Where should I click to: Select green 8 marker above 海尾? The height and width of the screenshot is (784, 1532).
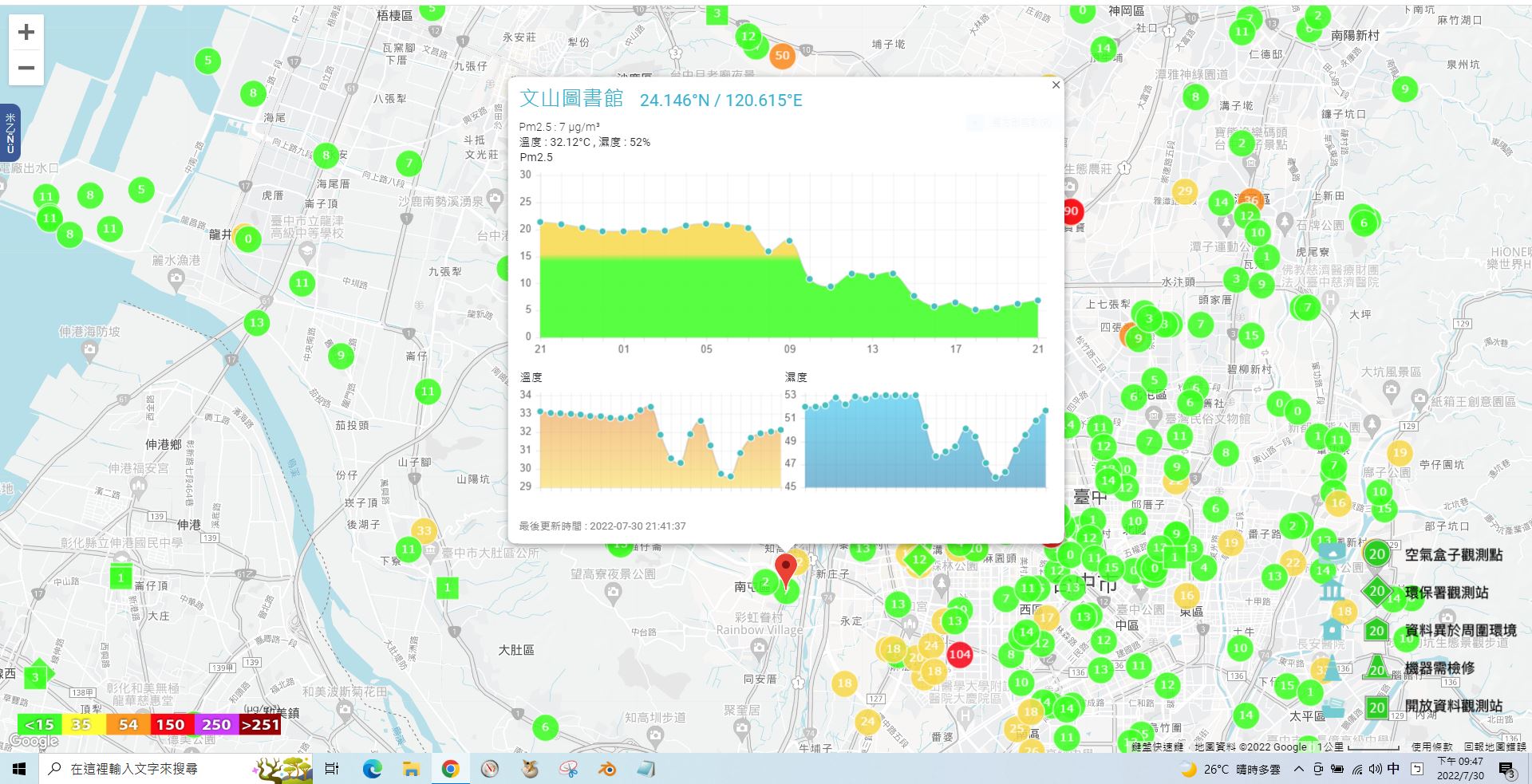(x=253, y=93)
